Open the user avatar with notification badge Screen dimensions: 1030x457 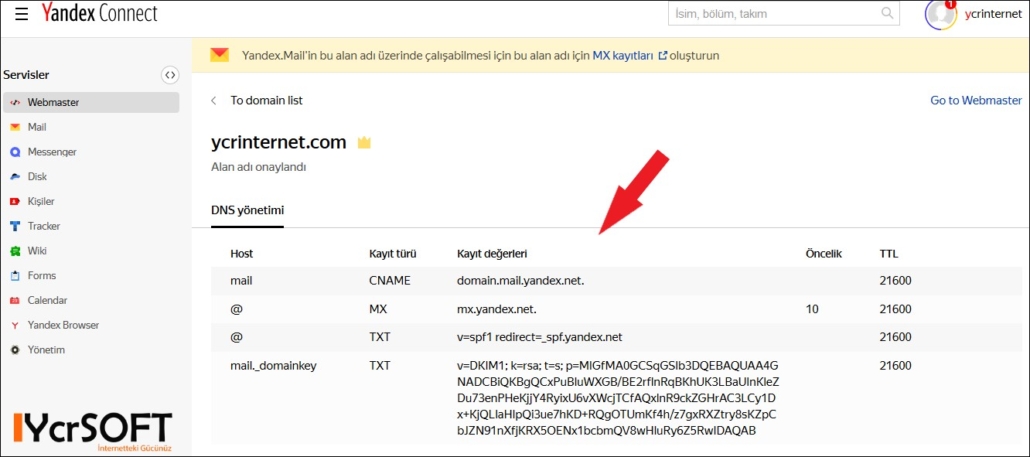point(941,14)
